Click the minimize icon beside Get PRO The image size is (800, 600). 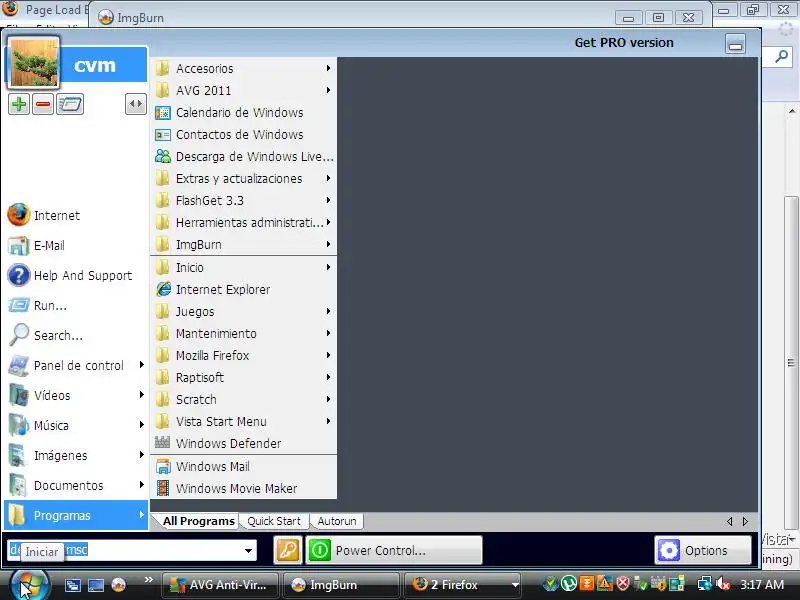(x=735, y=44)
